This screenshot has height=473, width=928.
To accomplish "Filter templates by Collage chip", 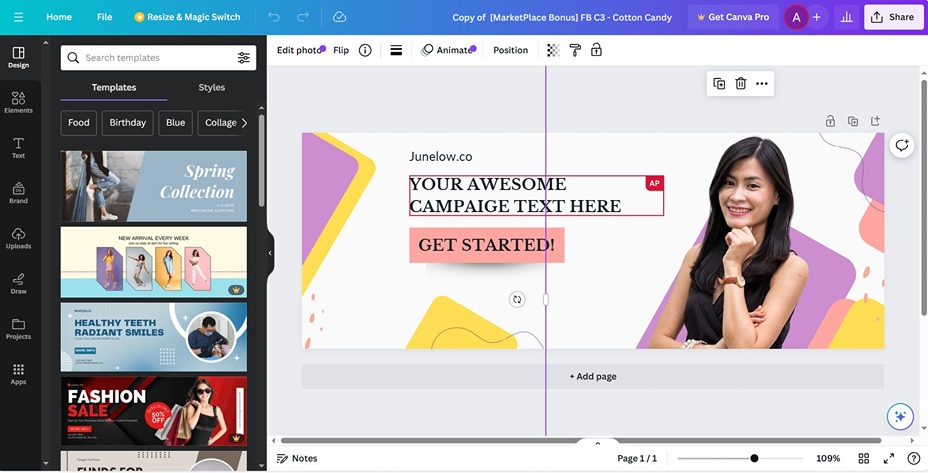I will point(221,123).
